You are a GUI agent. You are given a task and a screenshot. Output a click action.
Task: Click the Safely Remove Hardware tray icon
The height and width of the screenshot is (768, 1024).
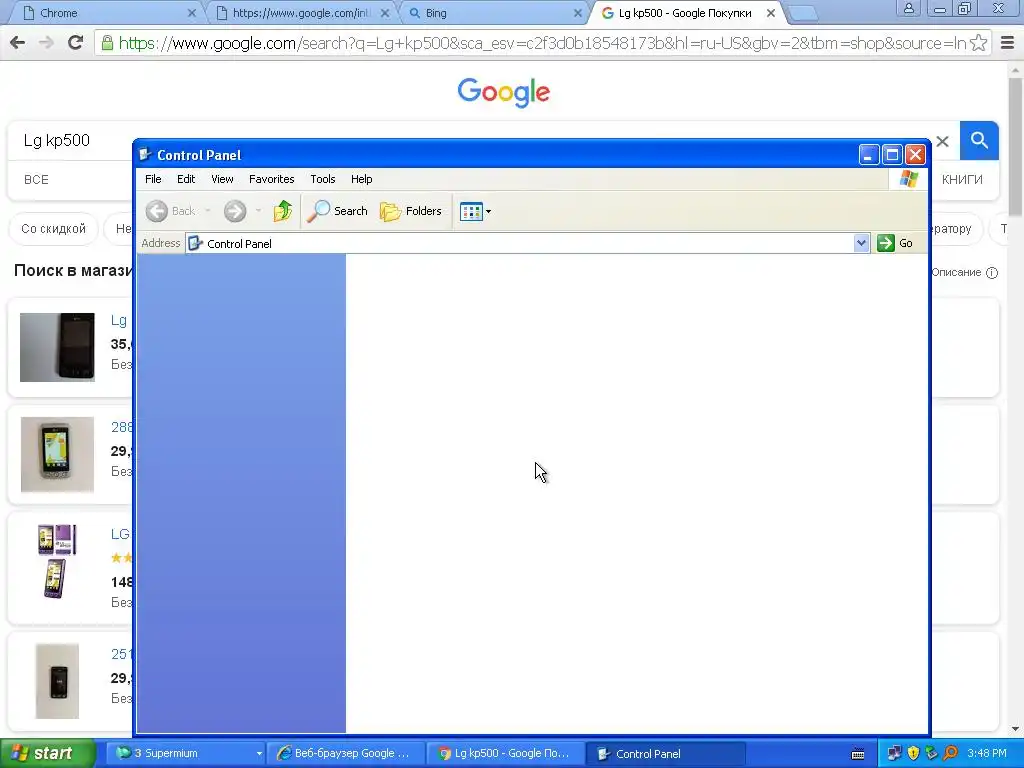pyautogui.click(x=931, y=754)
